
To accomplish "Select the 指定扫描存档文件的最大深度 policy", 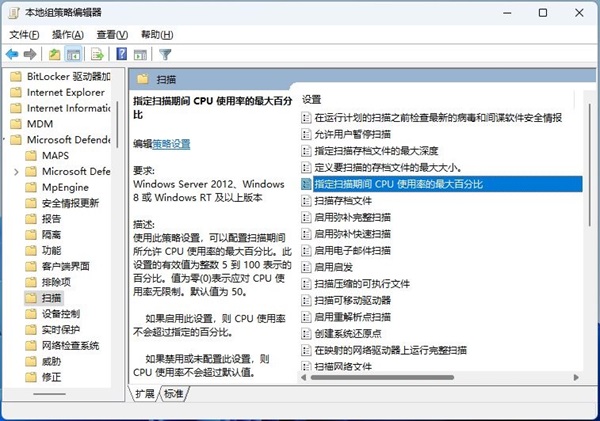I will pyautogui.click(x=370, y=151).
